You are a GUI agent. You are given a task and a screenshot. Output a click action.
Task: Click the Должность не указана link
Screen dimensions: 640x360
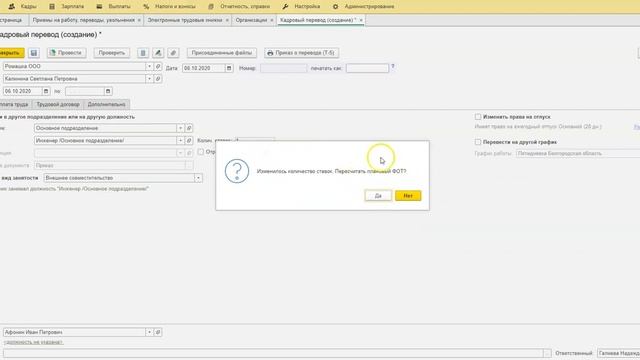(x=33, y=342)
